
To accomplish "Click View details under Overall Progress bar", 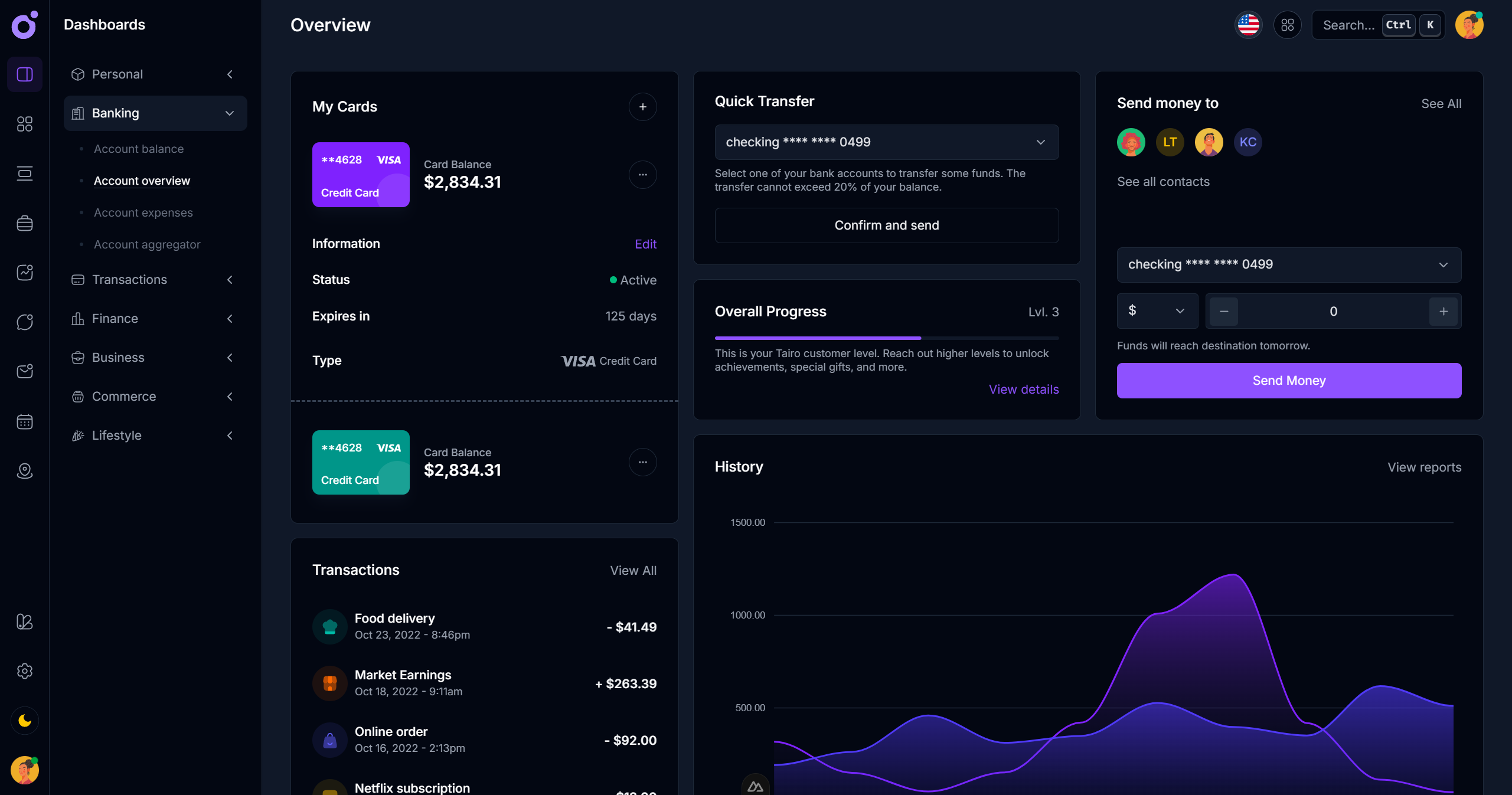I will (1023, 389).
